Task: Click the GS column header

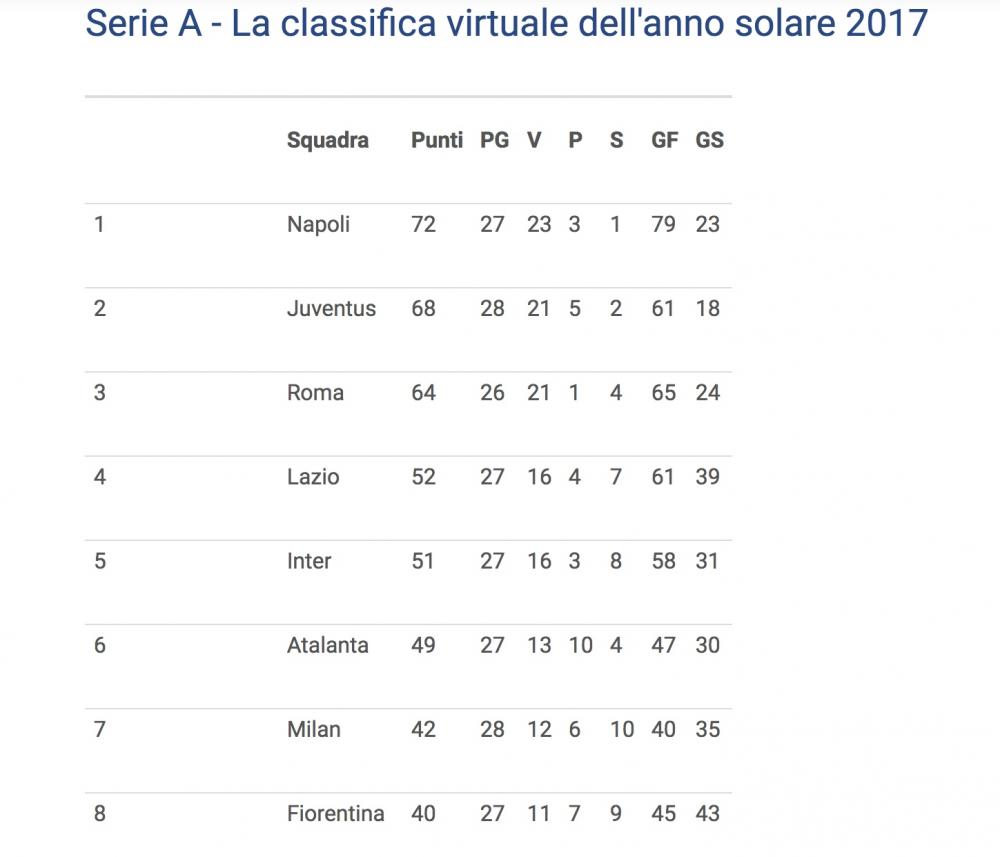Action: 709,141
